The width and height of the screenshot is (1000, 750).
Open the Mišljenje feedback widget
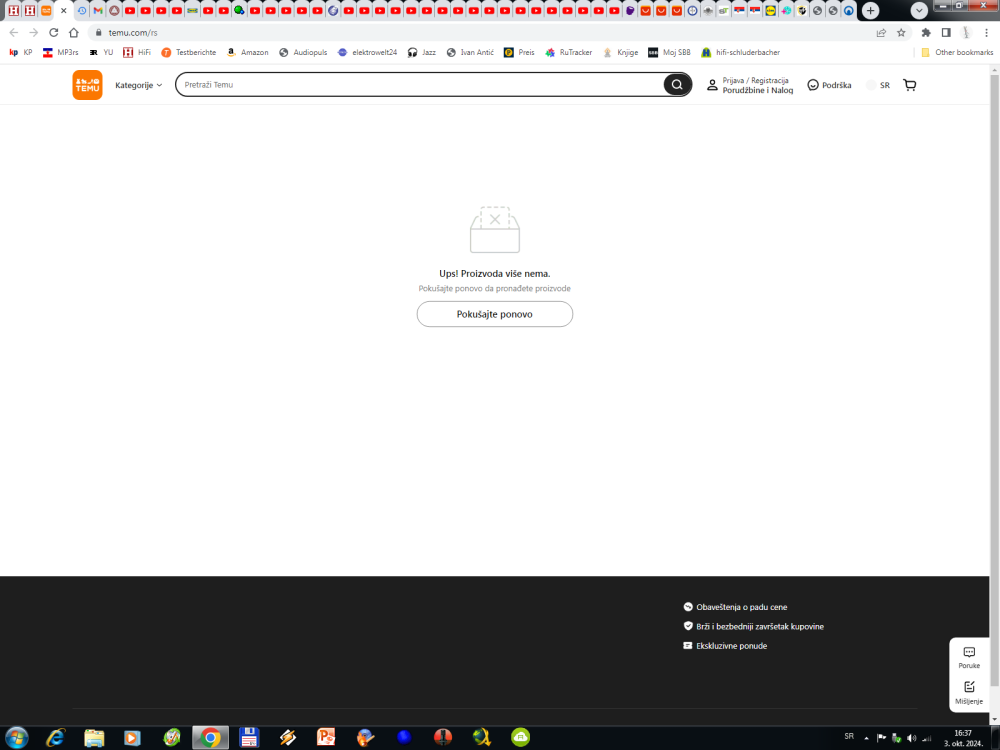click(x=969, y=692)
